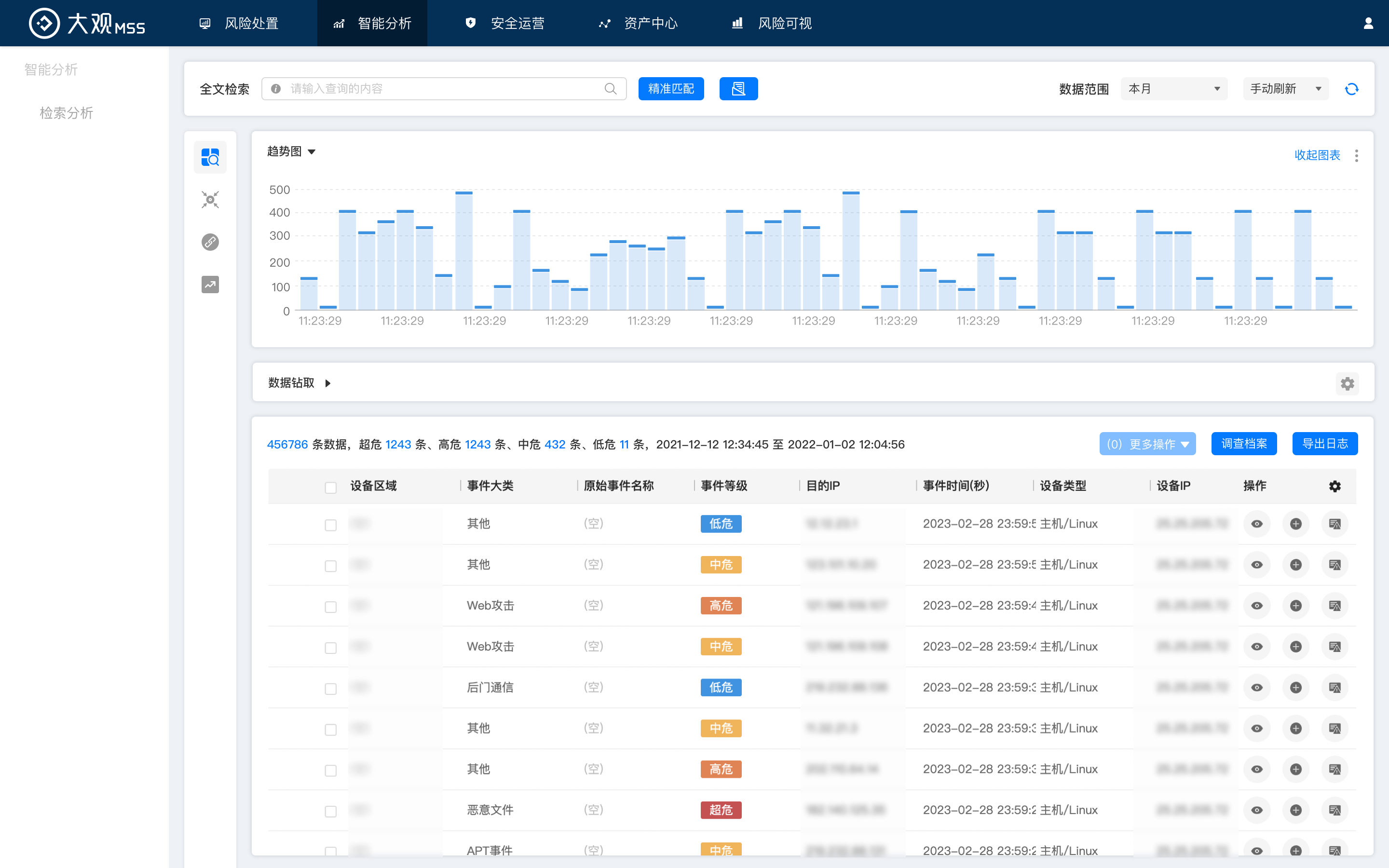Tick checkbox of 后门通信 row
The image size is (1389, 868).
[x=330, y=689]
